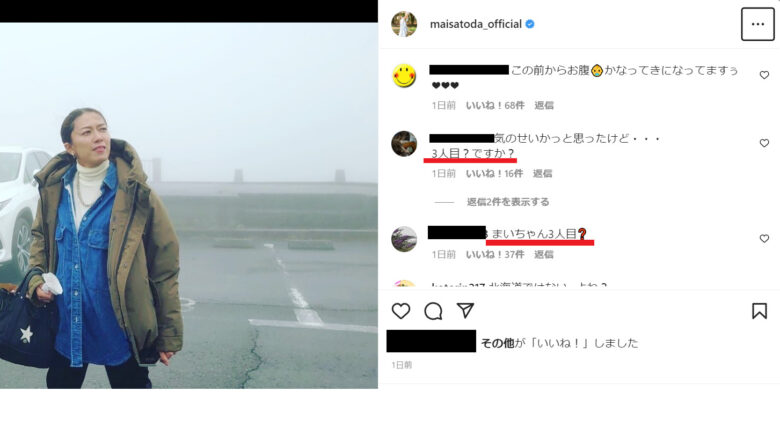Expand 返信2件を表示する replies
The width and height of the screenshot is (780, 421).
(x=508, y=202)
